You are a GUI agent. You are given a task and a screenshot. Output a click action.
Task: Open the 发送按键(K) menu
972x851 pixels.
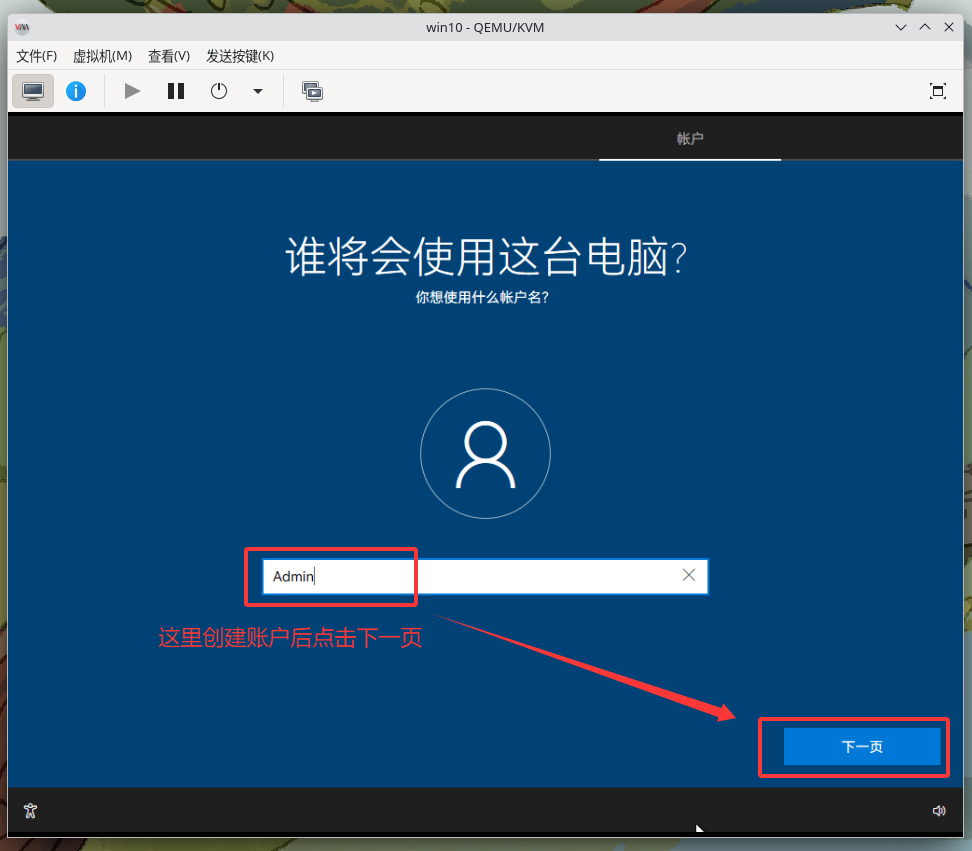pos(240,56)
